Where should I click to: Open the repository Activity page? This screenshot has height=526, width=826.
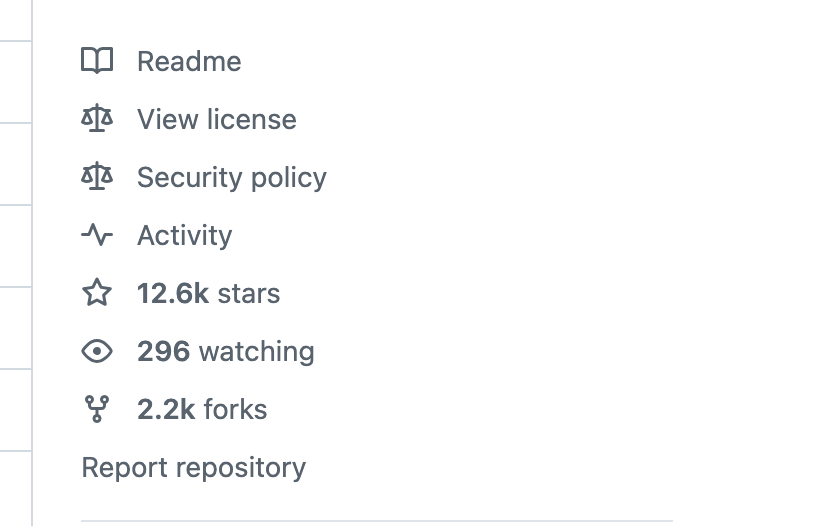184,235
